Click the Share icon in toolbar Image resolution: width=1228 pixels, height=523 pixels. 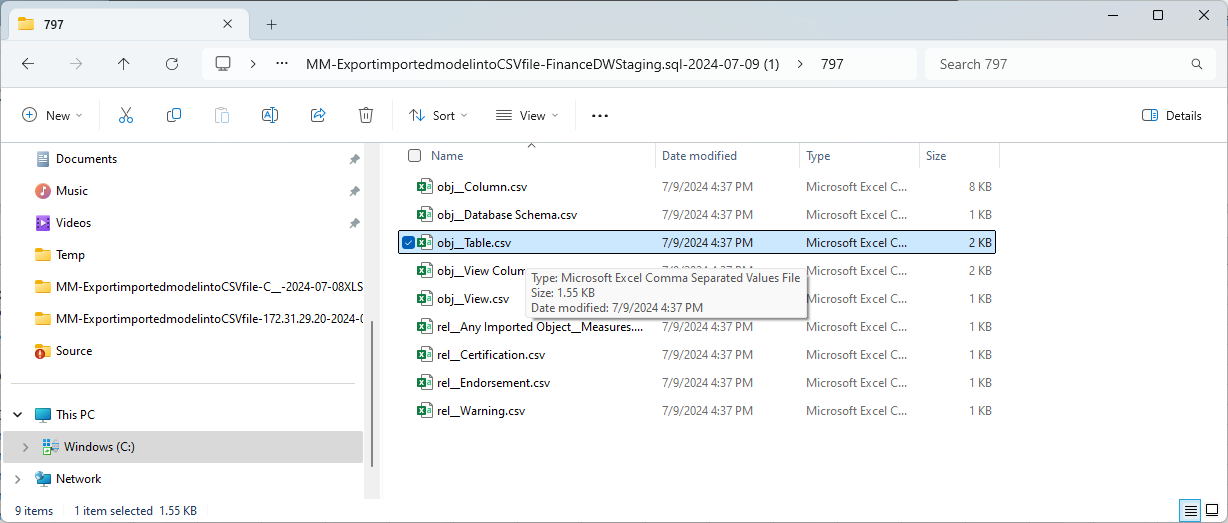coord(318,115)
